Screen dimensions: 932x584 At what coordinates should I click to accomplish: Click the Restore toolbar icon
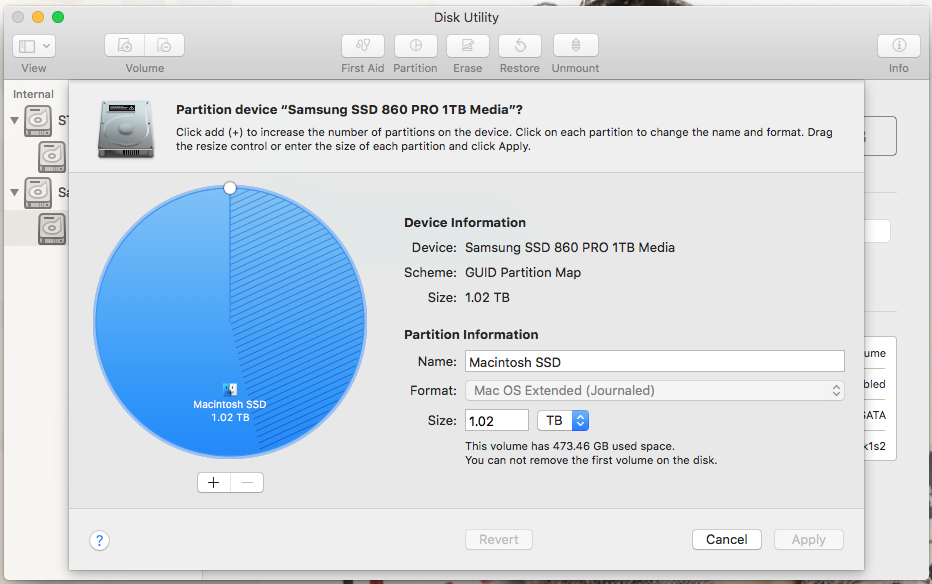519,46
